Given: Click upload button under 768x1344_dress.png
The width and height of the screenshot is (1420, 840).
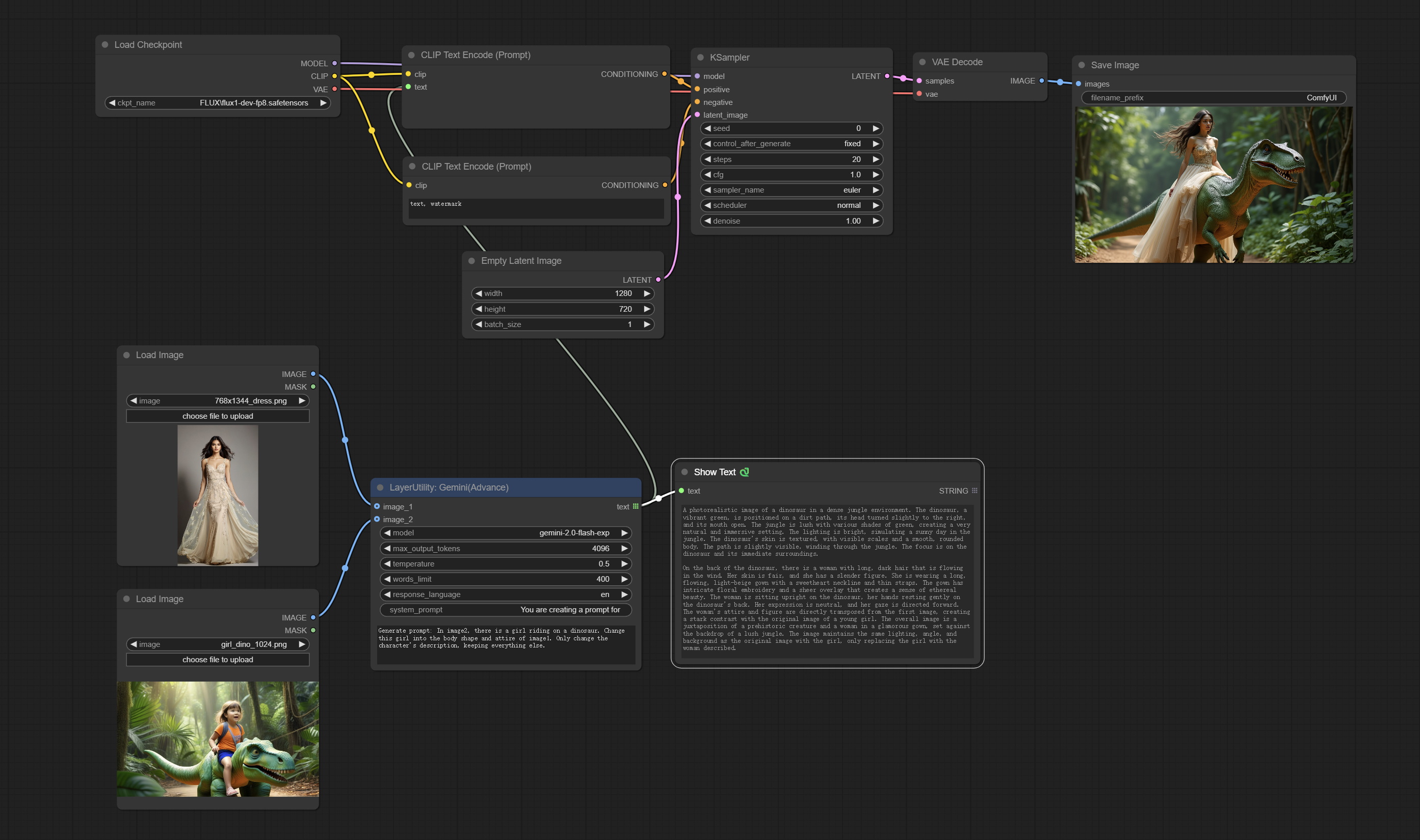Looking at the screenshot, I should [x=218, y=416].
